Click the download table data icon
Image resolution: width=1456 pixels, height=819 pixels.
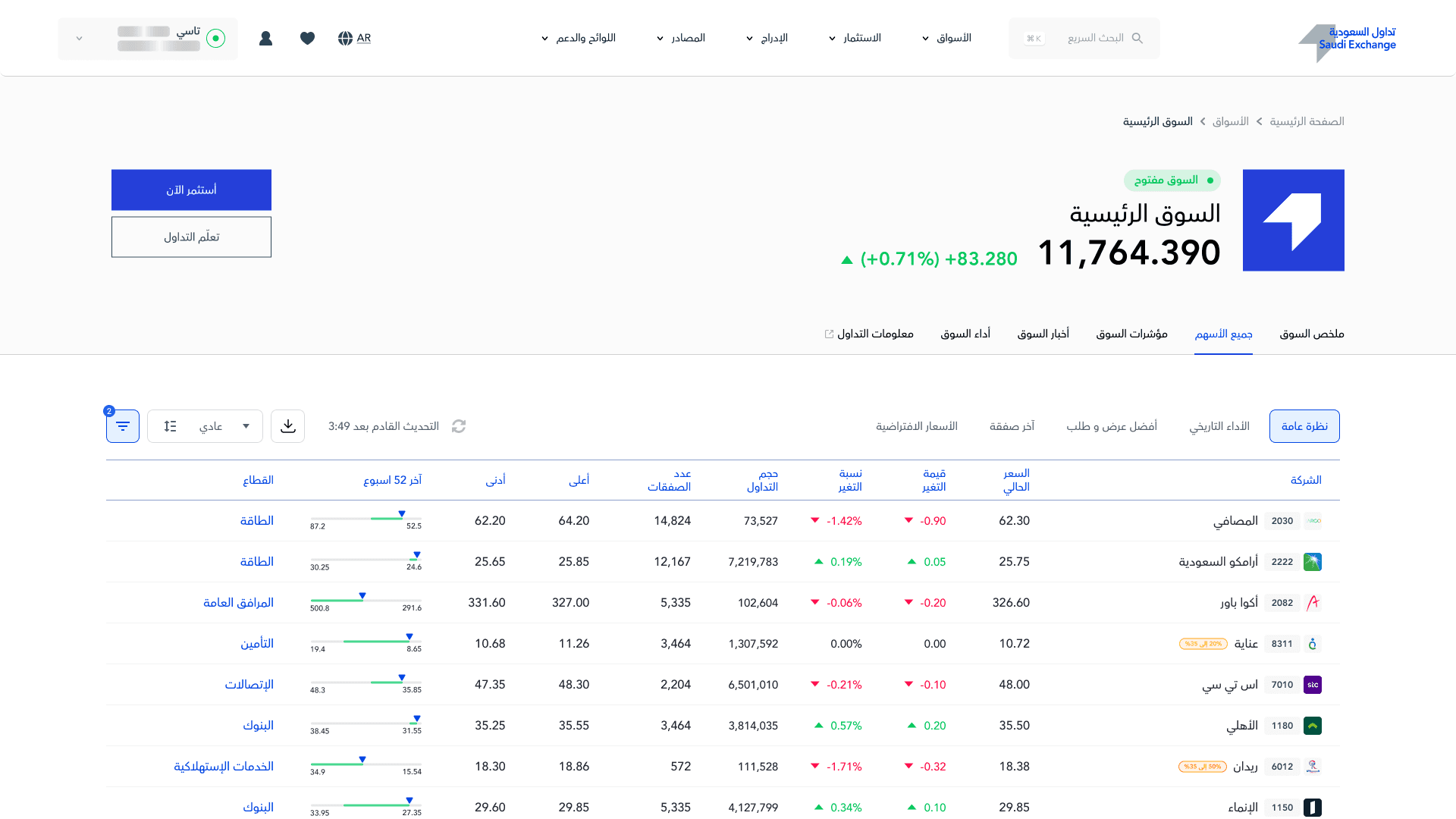pos(287,426)
